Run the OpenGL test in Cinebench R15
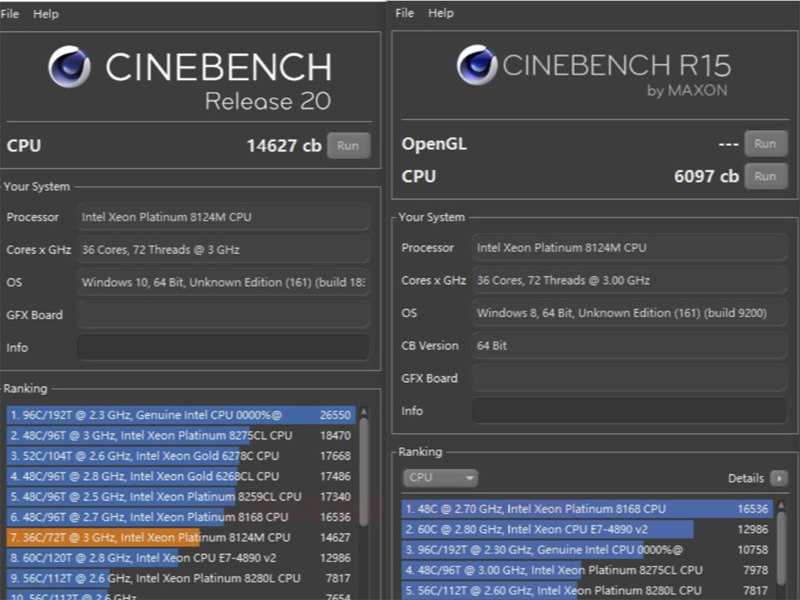Image resolution: width=800 pixels, height=600 pixels. click(765, 144)
